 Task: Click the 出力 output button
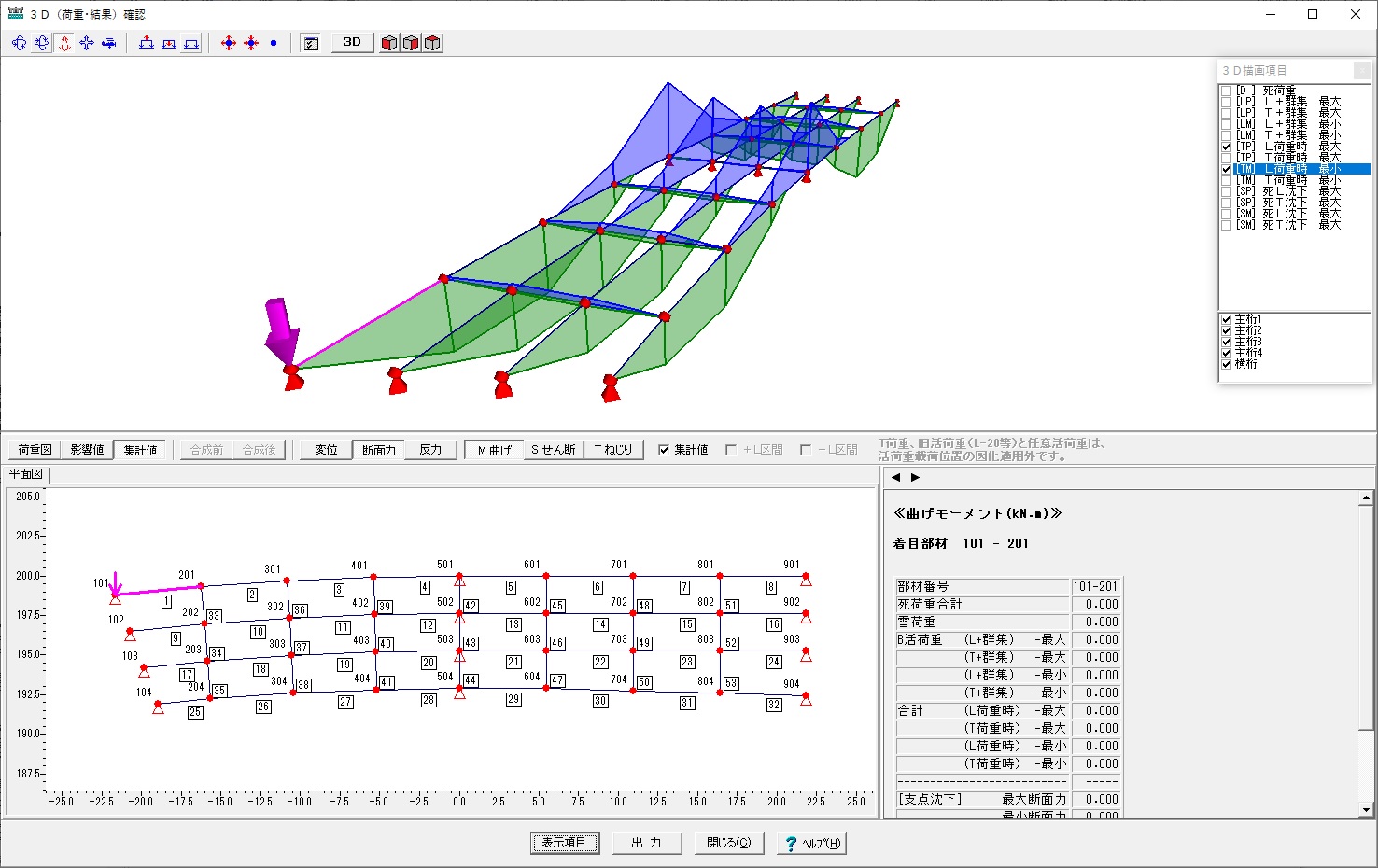[647, 843]
